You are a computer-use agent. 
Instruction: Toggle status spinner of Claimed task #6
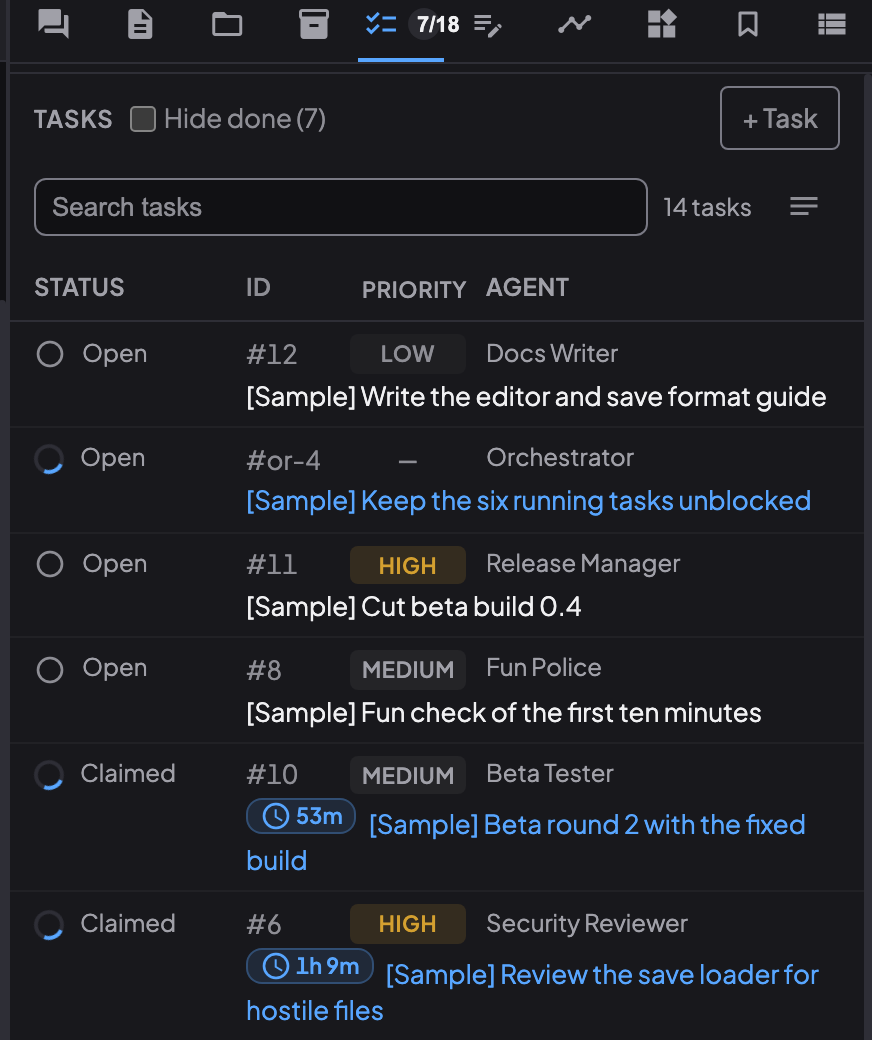[50, 925]
